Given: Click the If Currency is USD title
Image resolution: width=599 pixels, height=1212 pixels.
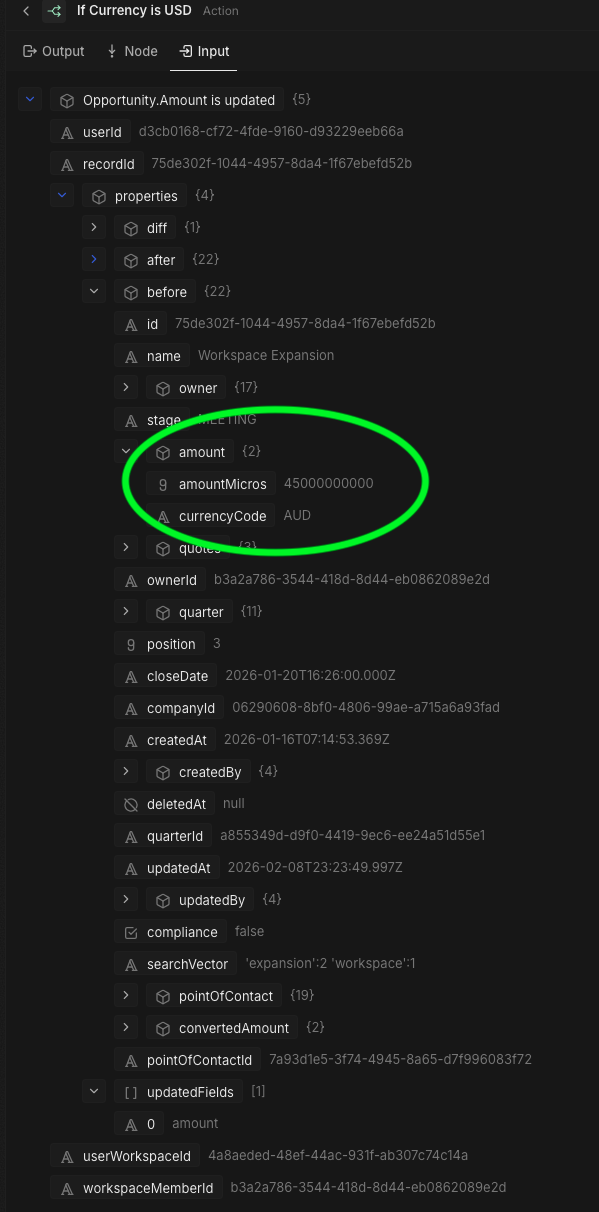Looking at the screenshot, I should 133,11.
